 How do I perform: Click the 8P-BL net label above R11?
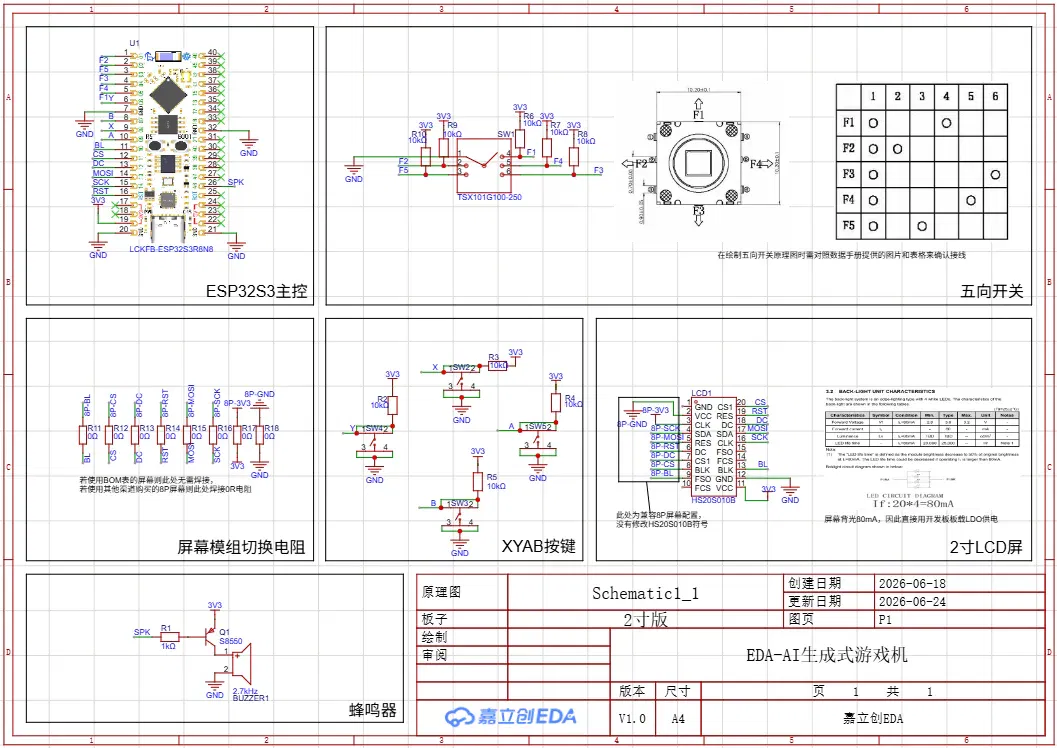click(87, 405)
